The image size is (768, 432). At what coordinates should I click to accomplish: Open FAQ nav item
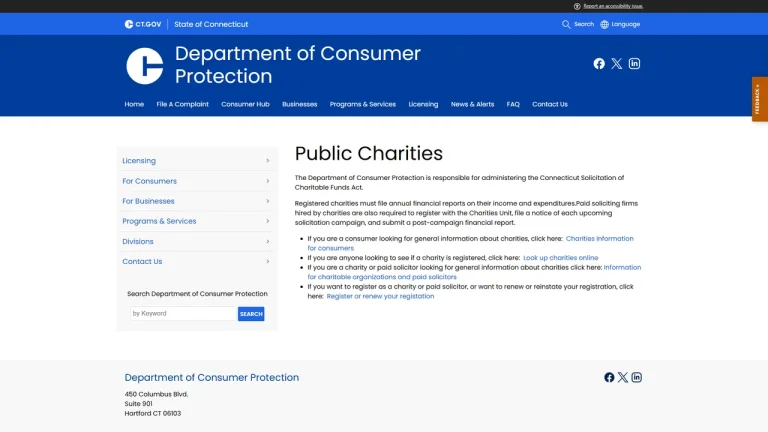pos(513,104)
